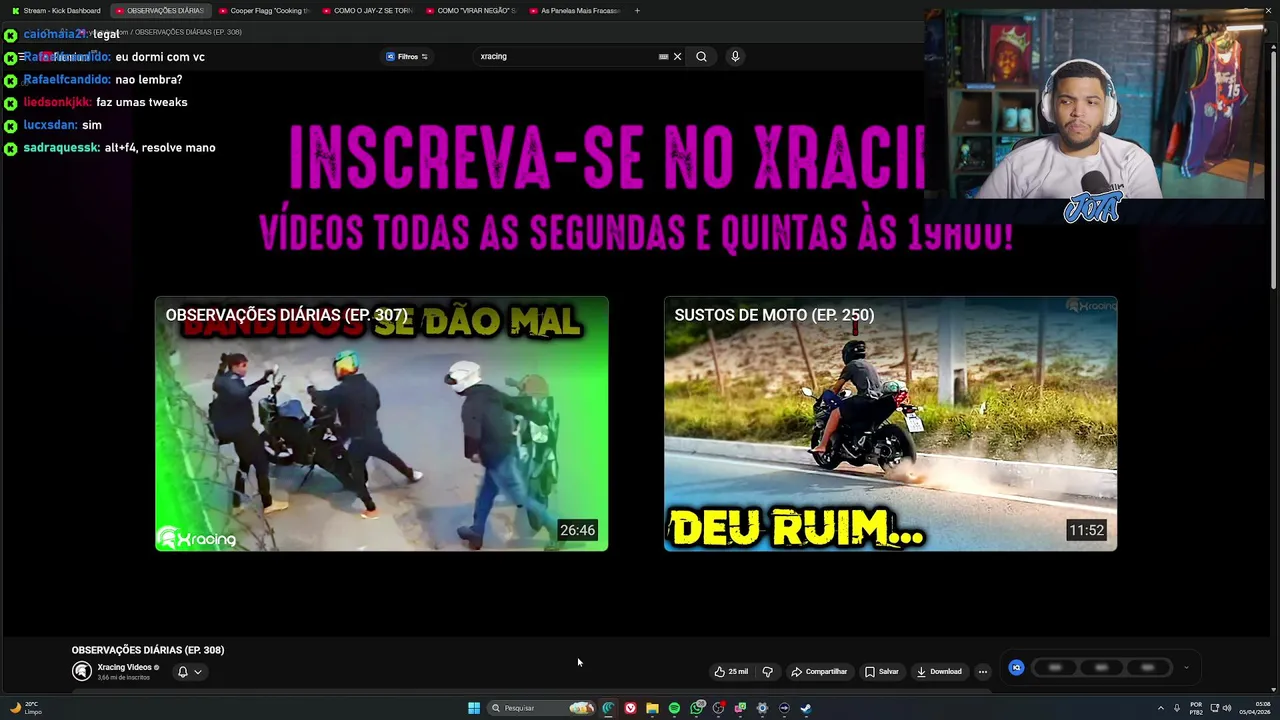The height and width of the screenshot is (720, 1280).
Task: Open a new browser tab with plus
Action: click(637, 10)
